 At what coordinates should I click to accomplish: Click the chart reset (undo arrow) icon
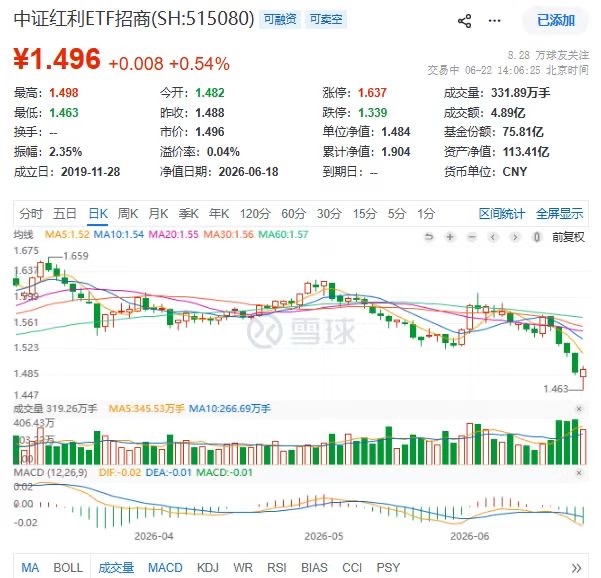[429, 237]
